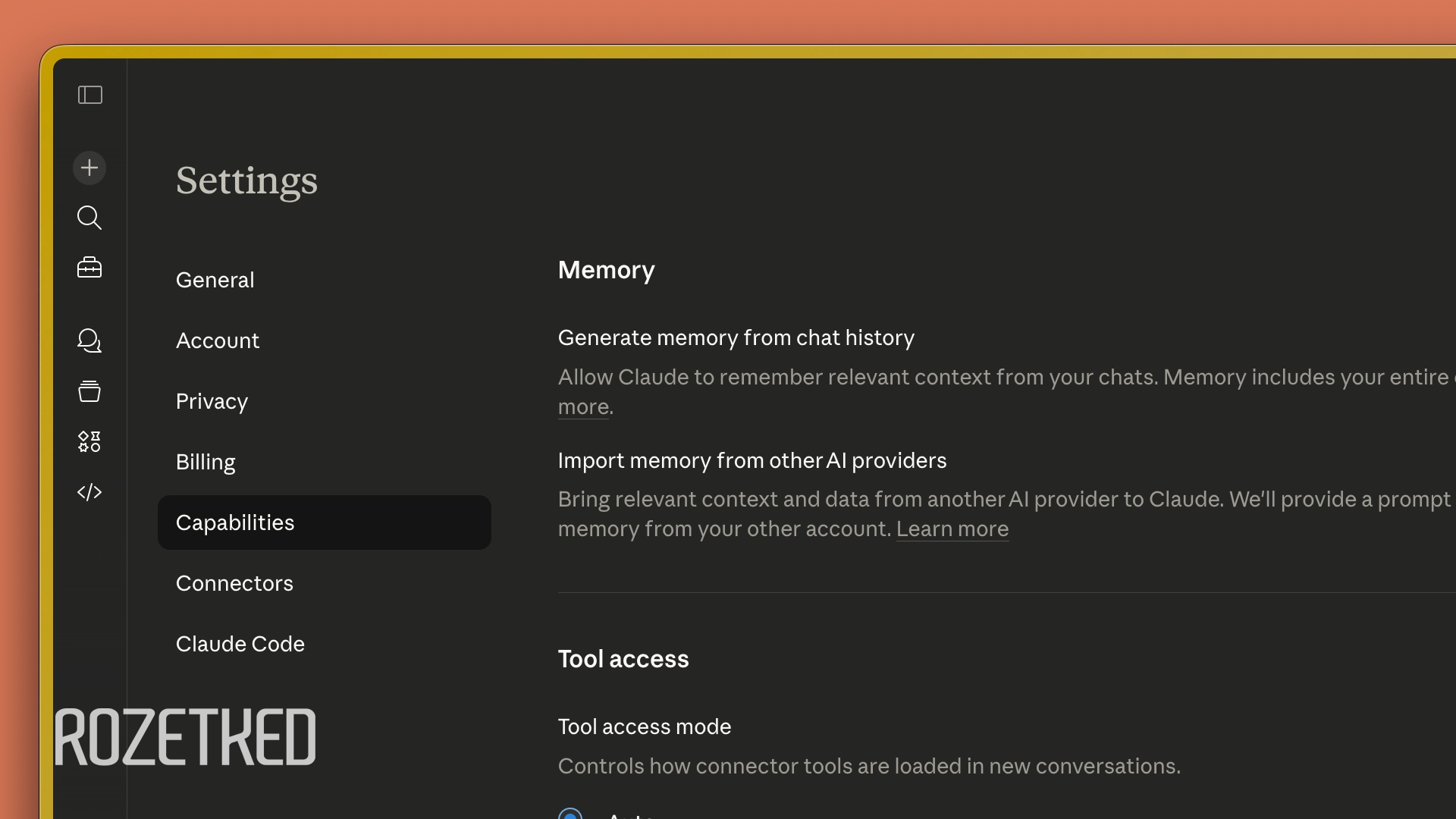Go to General settings section
Image resolution: width=1456 pixels, height=819 pixels.
[x=215, y=280]
